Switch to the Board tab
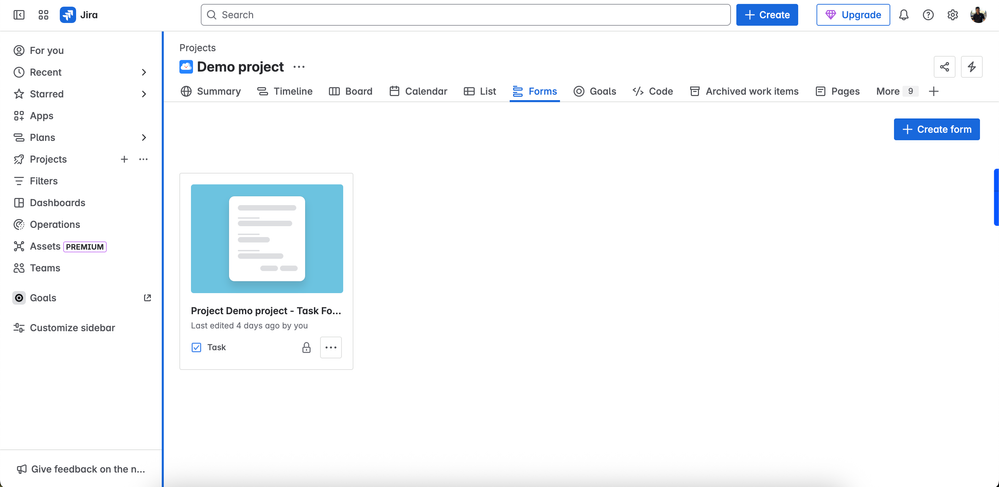999x487 pixels. (350, 91)
